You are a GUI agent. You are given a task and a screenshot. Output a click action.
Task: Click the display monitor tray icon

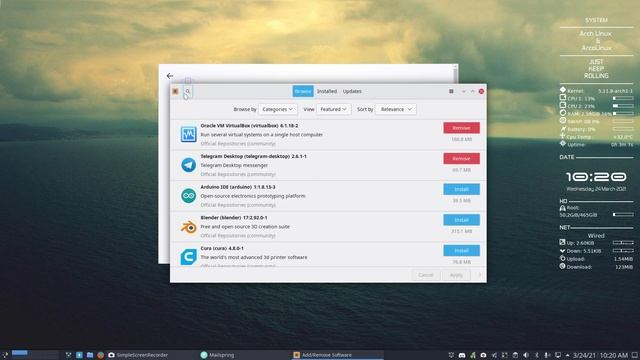click(558, 355)
